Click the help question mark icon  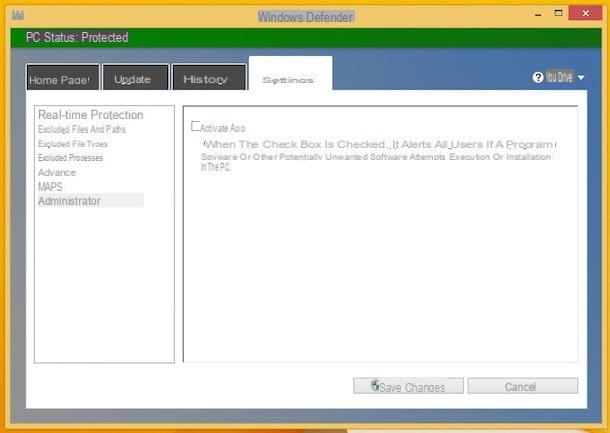coord(538,77)
